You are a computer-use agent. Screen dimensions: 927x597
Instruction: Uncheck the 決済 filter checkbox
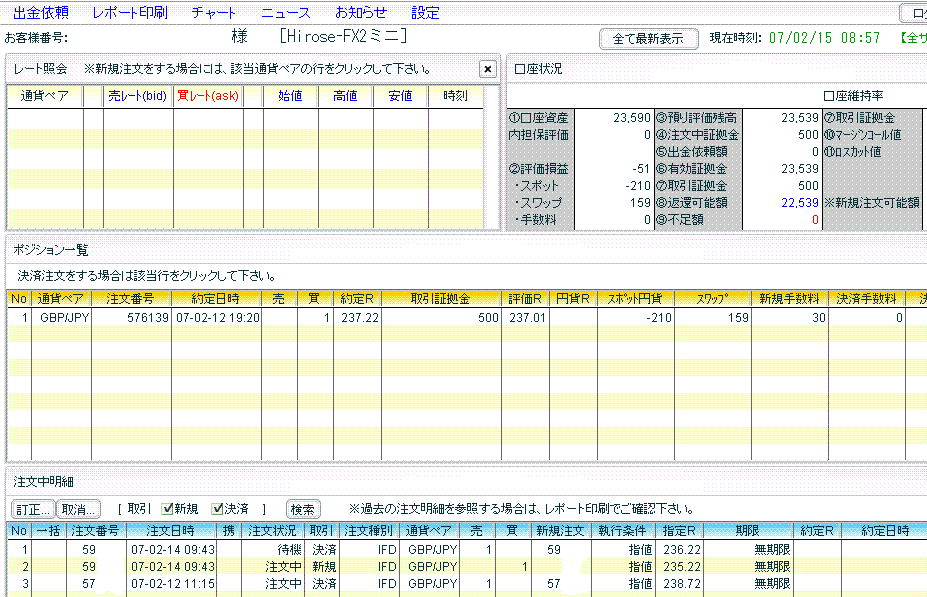point(218,508)
